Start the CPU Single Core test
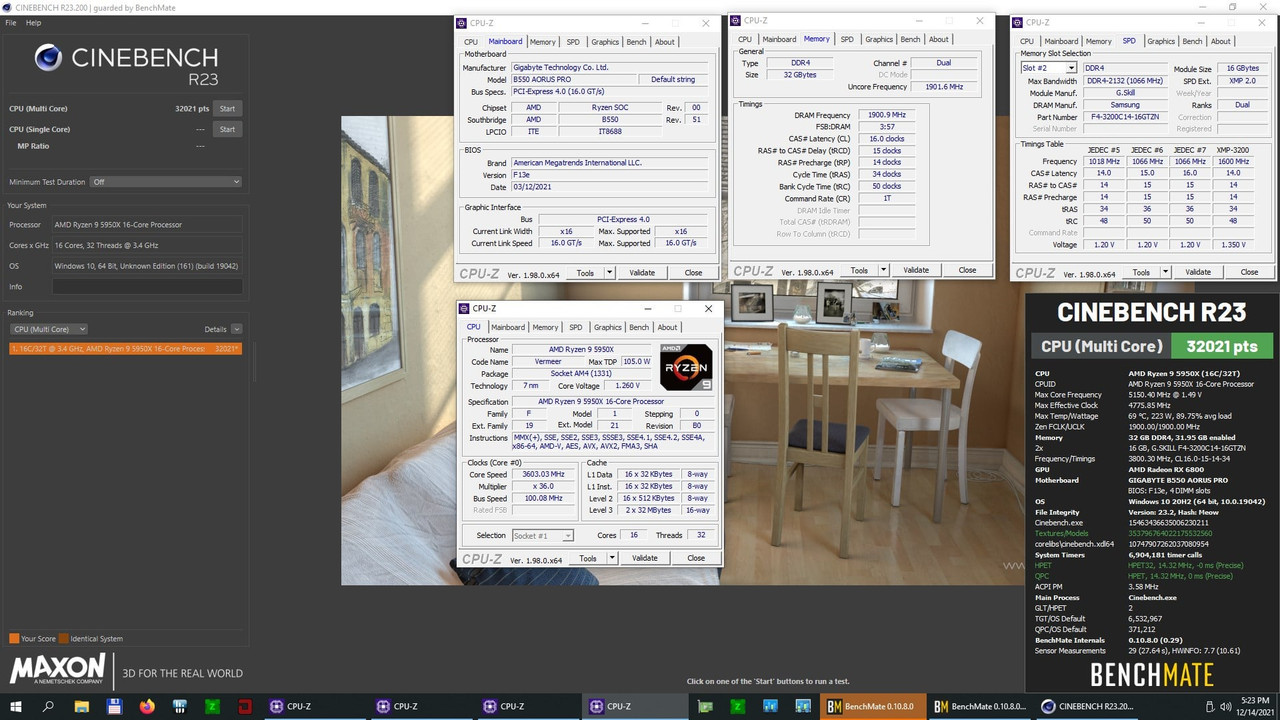This screenshot has height=720, width=1280. (227, 129)
